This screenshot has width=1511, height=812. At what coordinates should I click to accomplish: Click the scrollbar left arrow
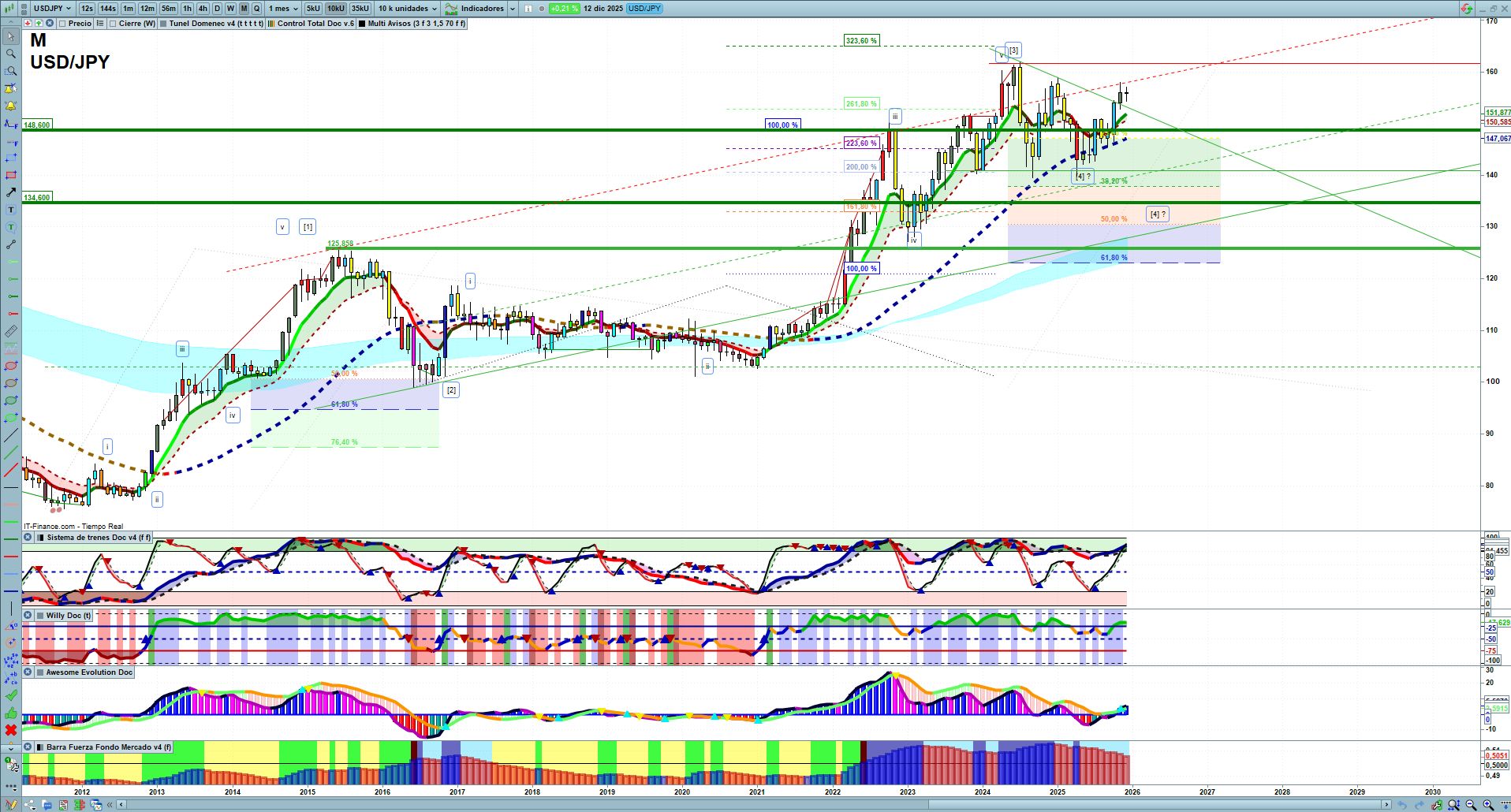pos(121,805)
